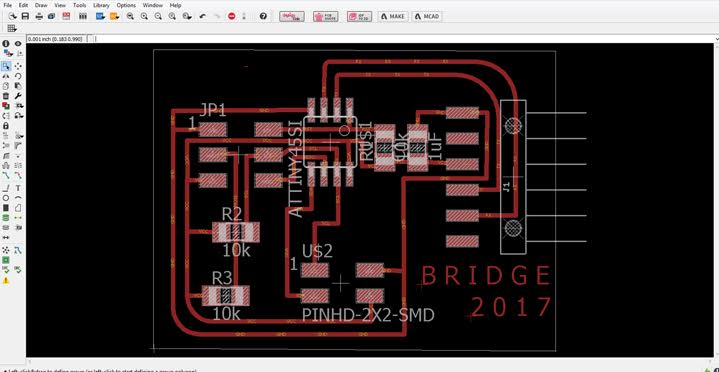Click the Help question mark icon
Viewport: 719px width, 372px height.
(263, 17)
